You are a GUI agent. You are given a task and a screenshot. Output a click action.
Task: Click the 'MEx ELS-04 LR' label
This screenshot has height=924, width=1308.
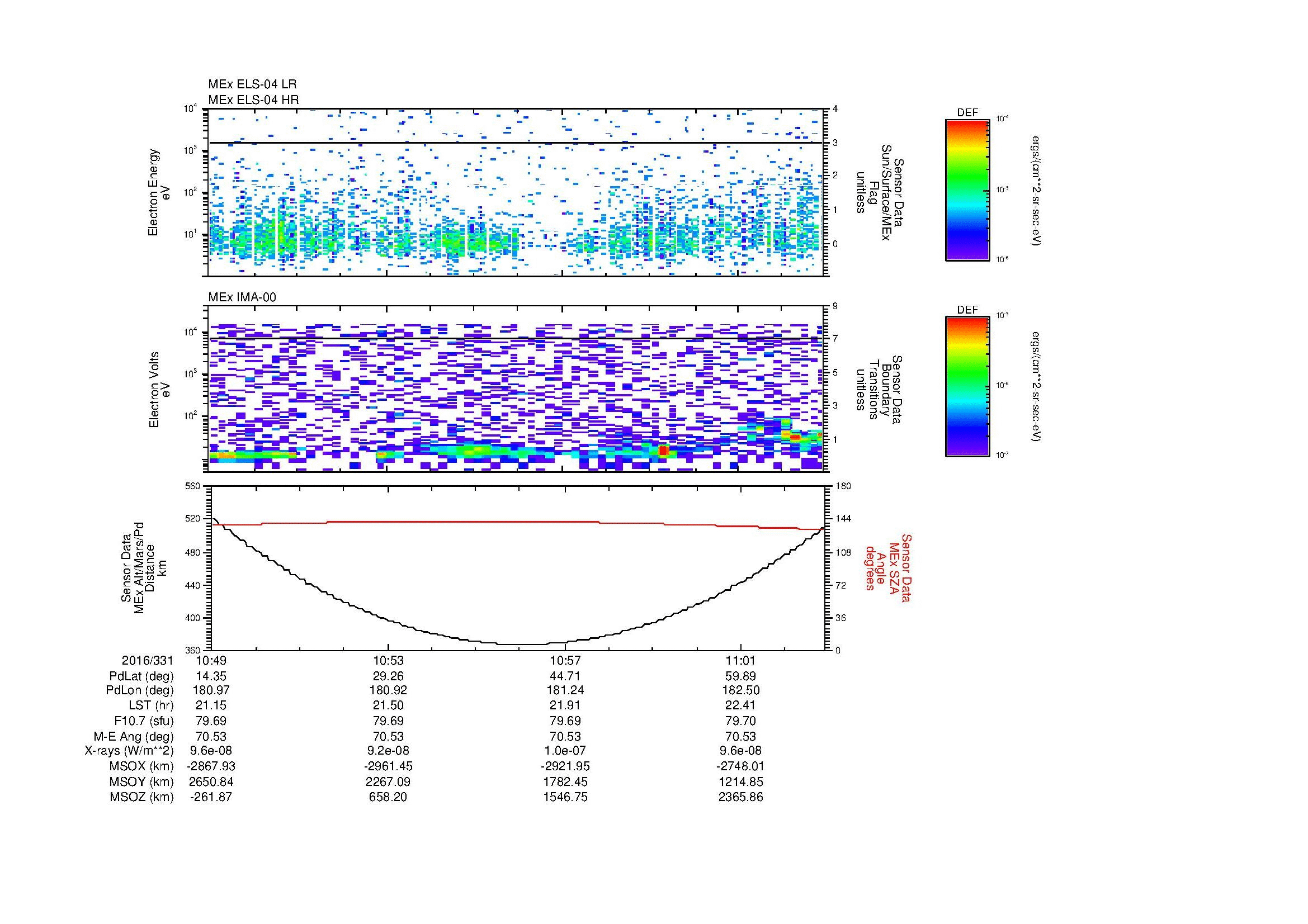[x=252, y=84]
